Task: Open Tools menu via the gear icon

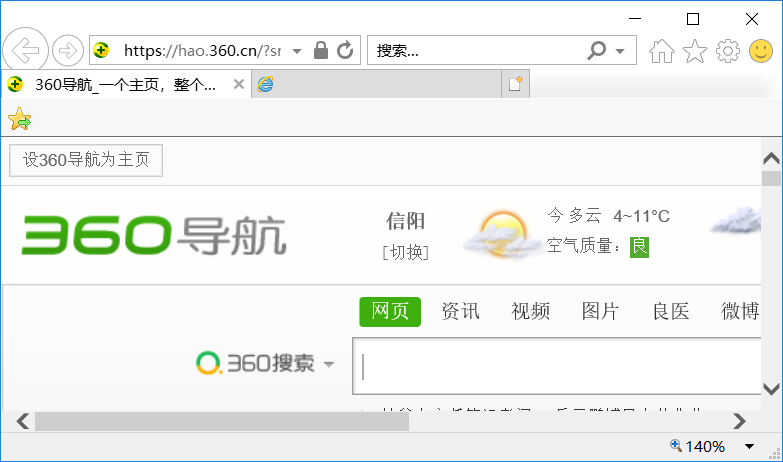Action: tap(728, 51)
